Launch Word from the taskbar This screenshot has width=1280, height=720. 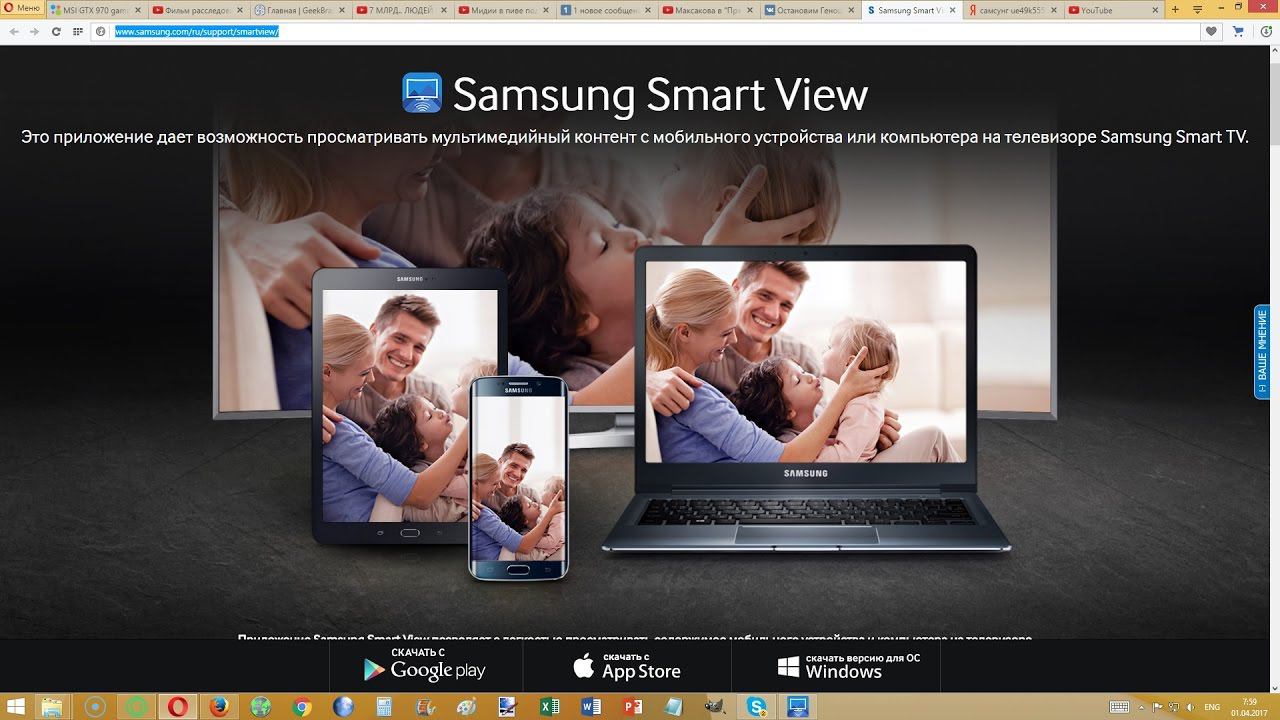click(590, 706)
